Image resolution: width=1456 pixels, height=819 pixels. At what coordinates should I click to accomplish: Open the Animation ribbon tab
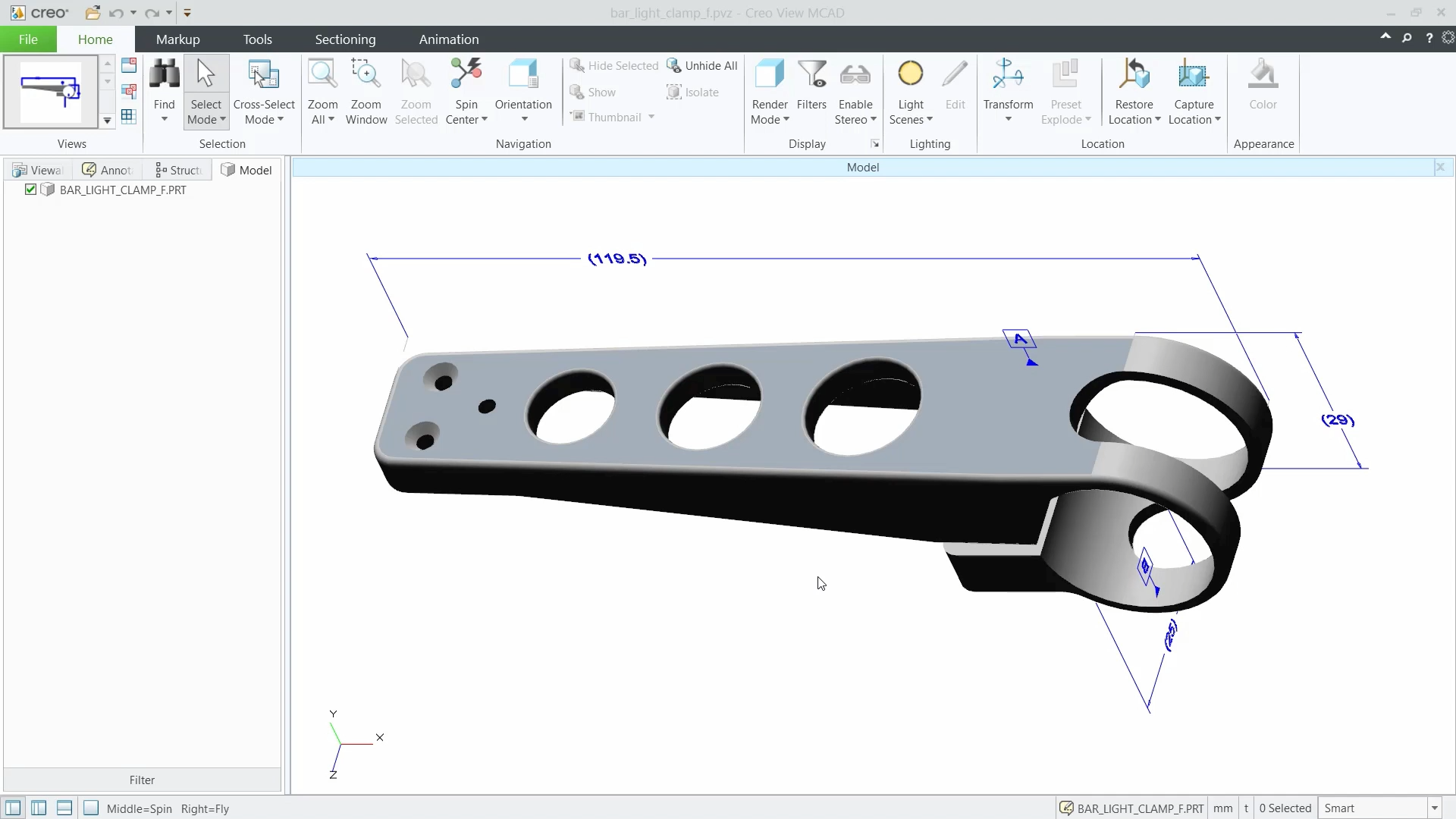click(449, 39)
